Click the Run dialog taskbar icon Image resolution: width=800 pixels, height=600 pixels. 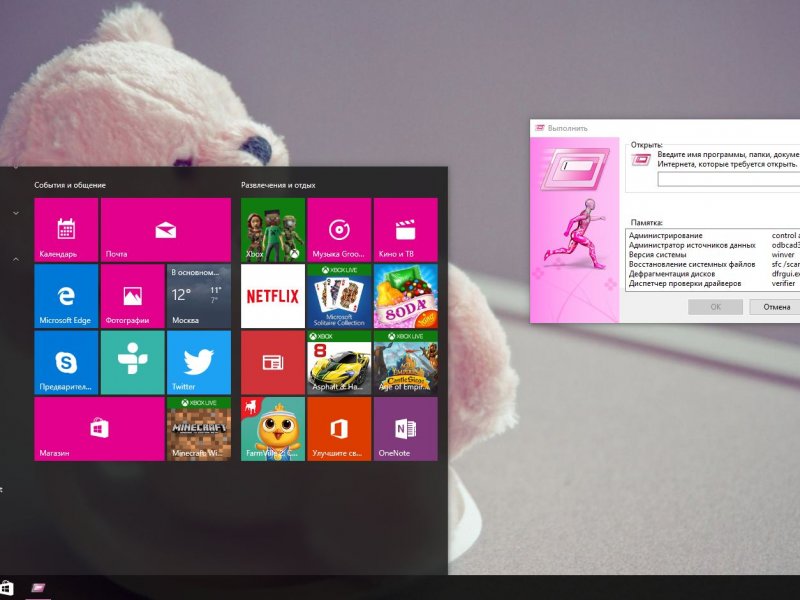click(38, 588)
